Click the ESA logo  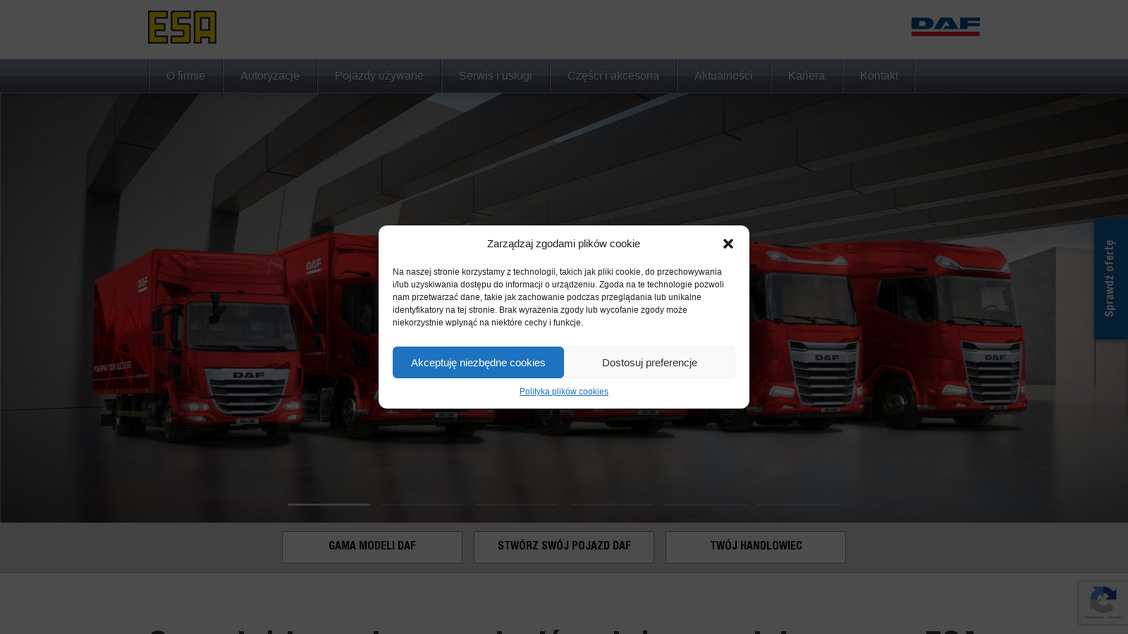(x=182, y=27)
